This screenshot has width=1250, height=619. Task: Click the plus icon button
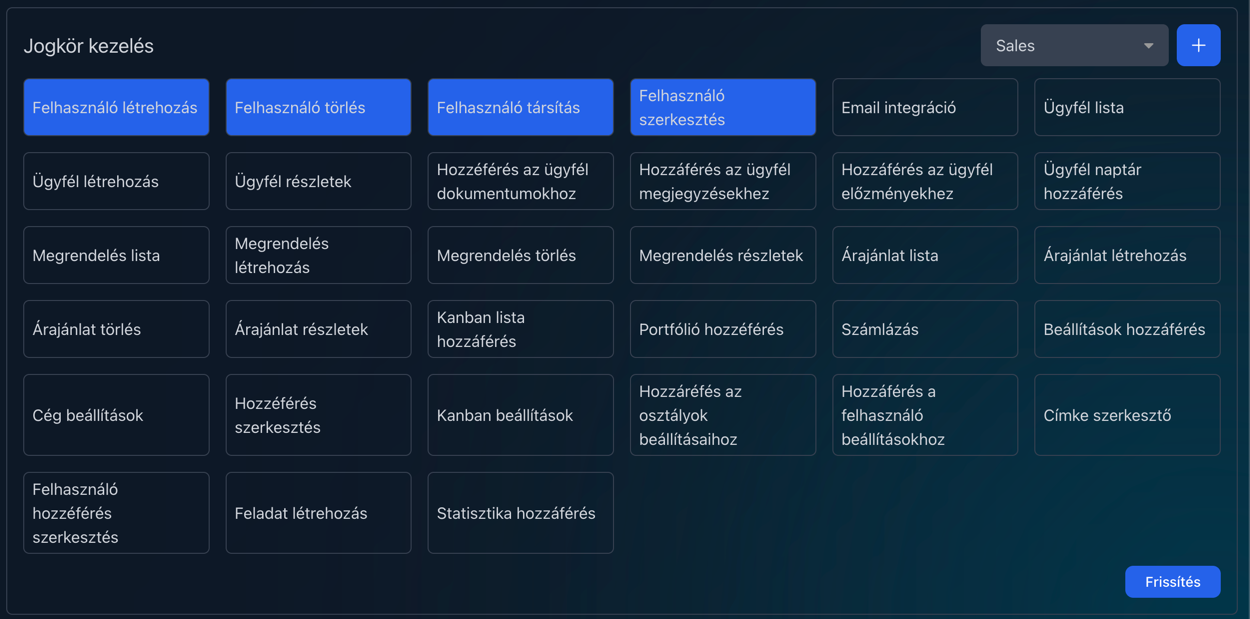1198,46
